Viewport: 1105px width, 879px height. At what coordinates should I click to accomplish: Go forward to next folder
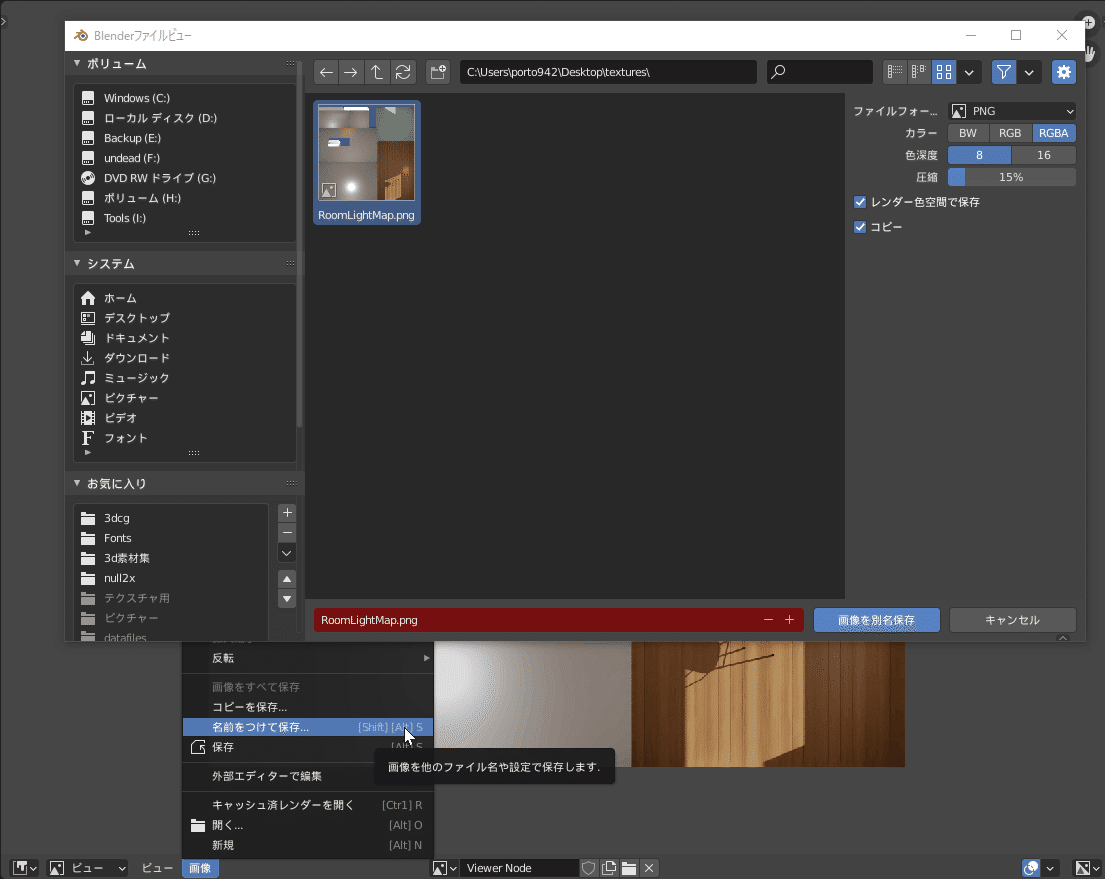350,72
